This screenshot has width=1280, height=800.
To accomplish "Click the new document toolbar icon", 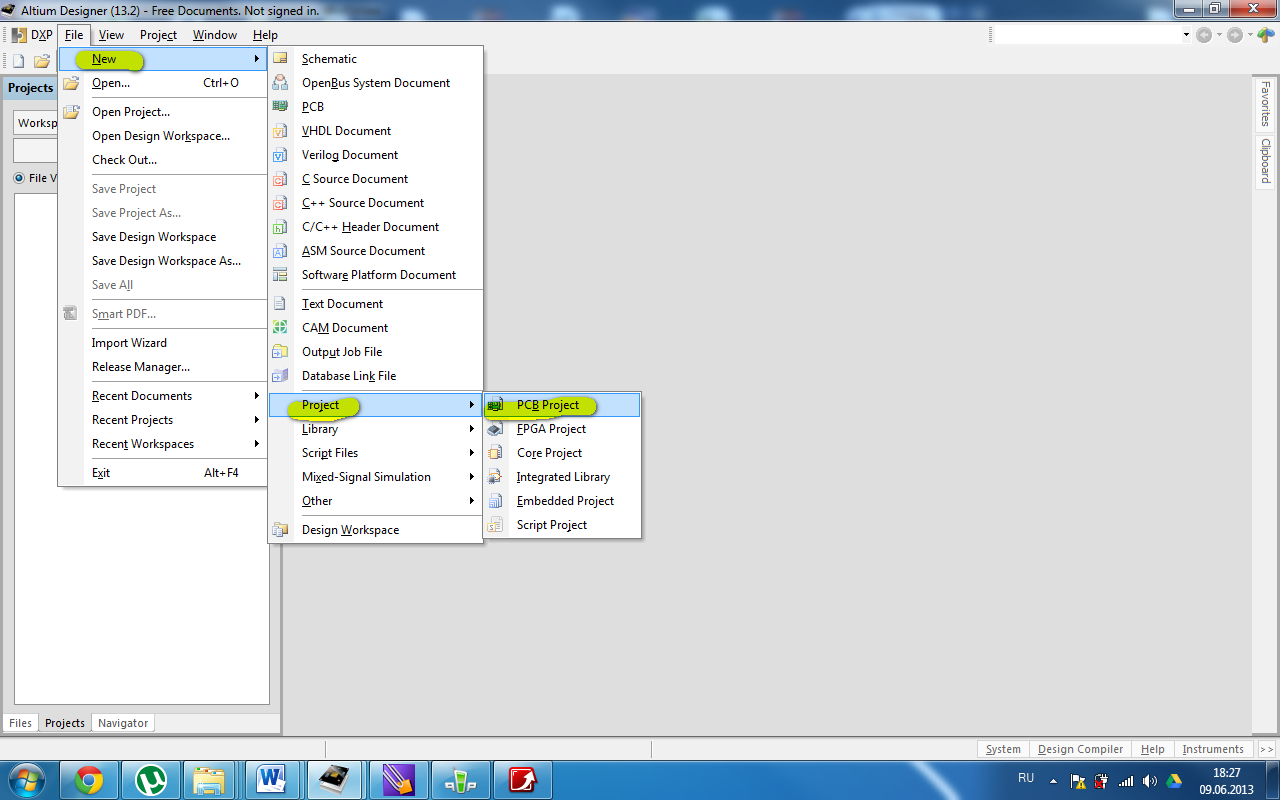I will pos(18,61).
